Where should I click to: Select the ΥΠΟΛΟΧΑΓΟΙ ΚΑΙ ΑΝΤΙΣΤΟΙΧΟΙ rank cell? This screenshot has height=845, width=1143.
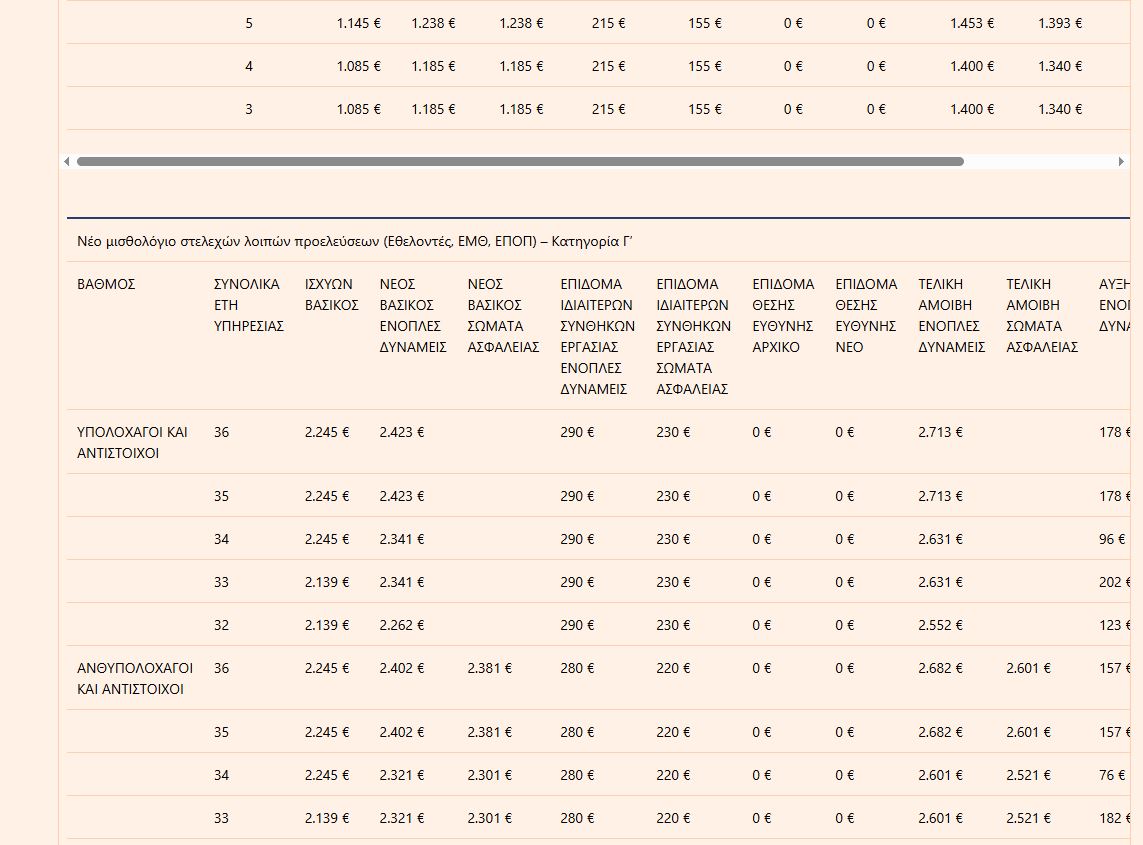click(132, 442)
